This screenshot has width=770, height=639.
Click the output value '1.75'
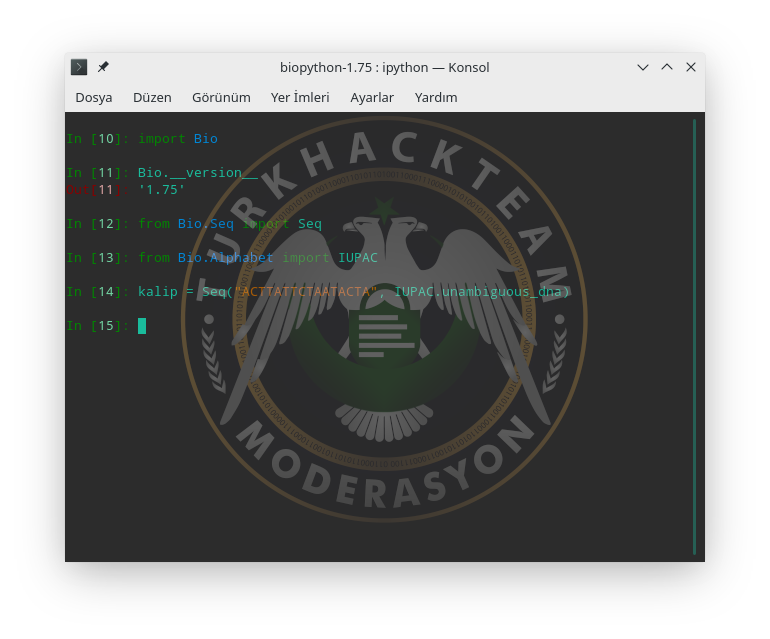point(162,190)
